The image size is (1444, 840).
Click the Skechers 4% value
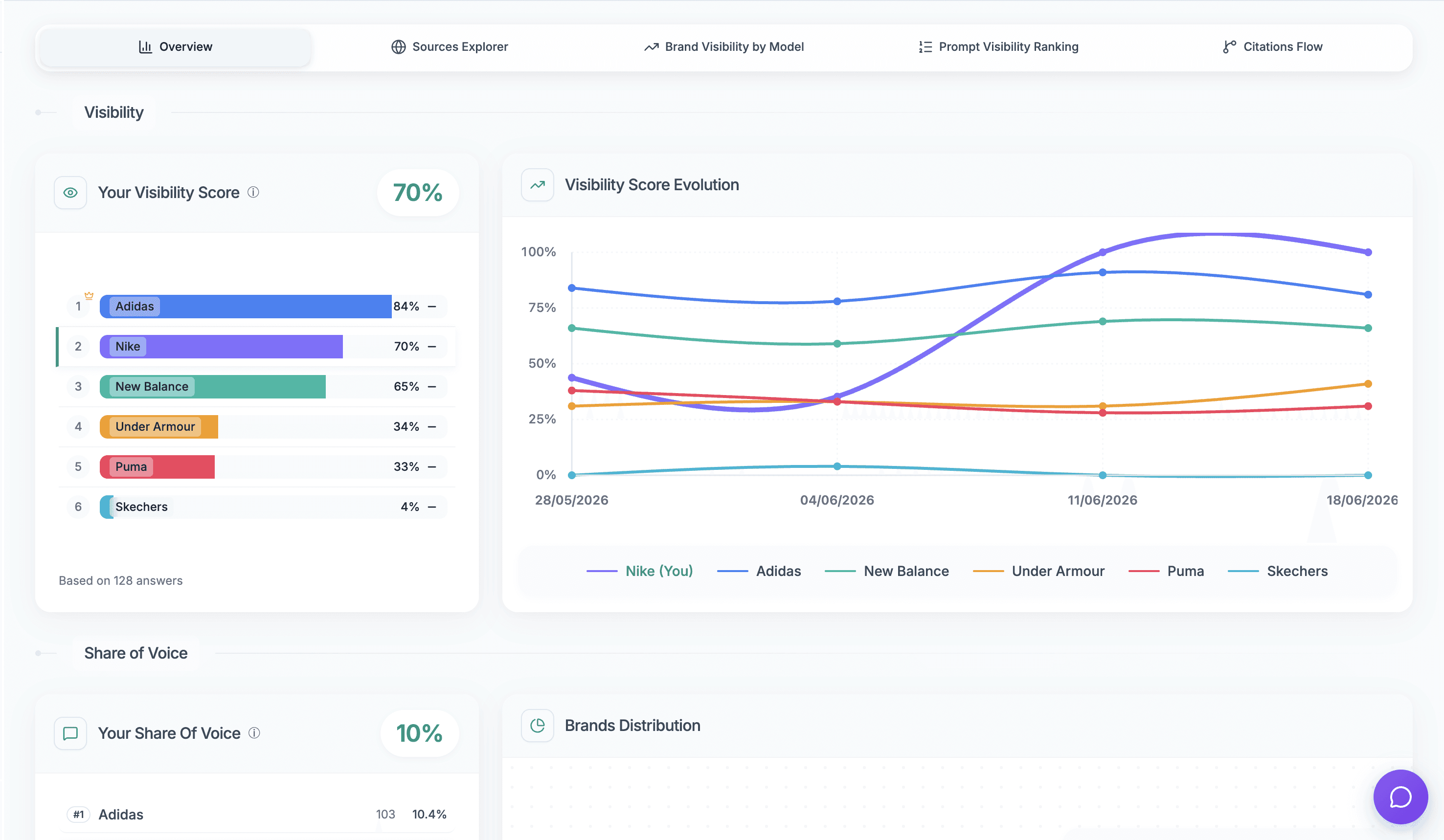pyautogui.click(x=410, y=507)
